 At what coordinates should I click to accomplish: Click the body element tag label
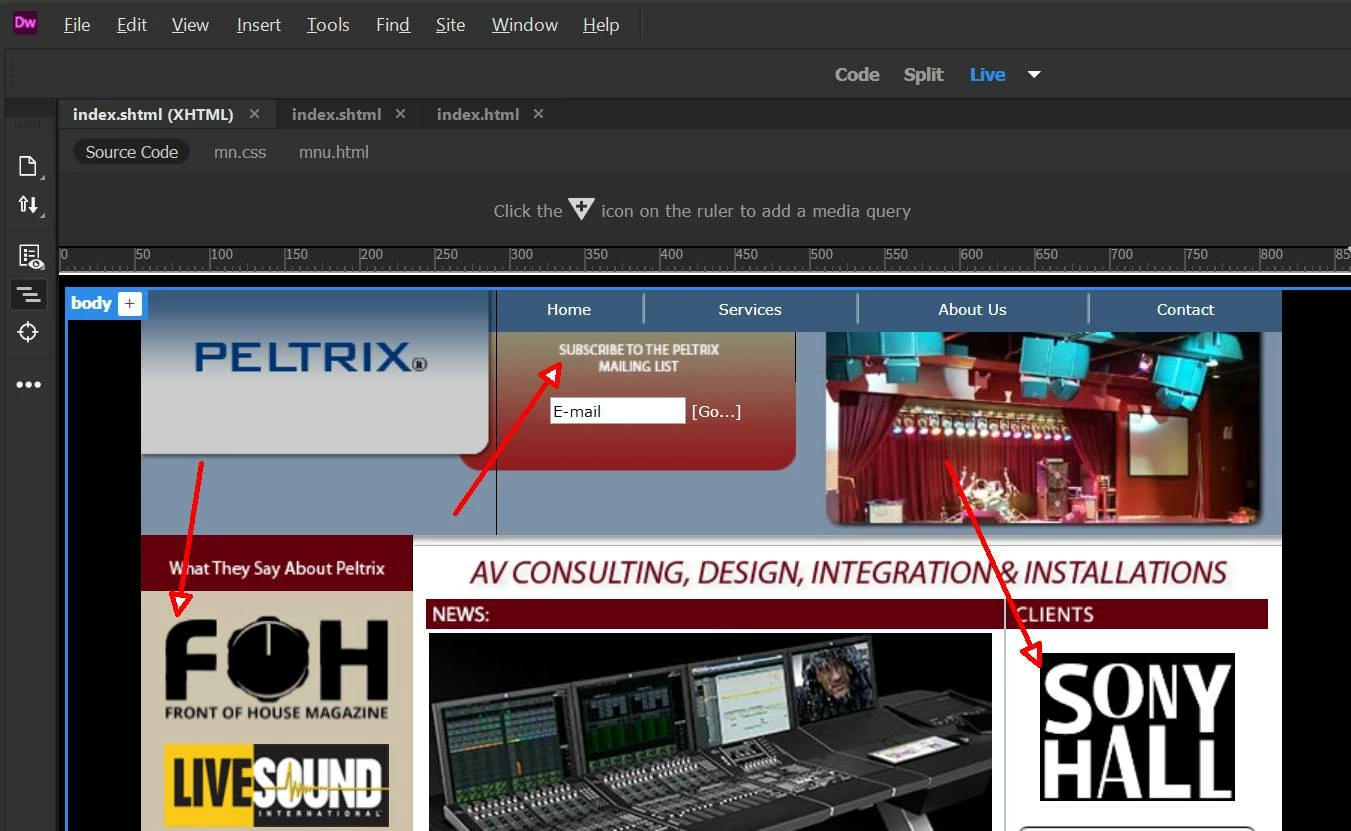[91, 304]
